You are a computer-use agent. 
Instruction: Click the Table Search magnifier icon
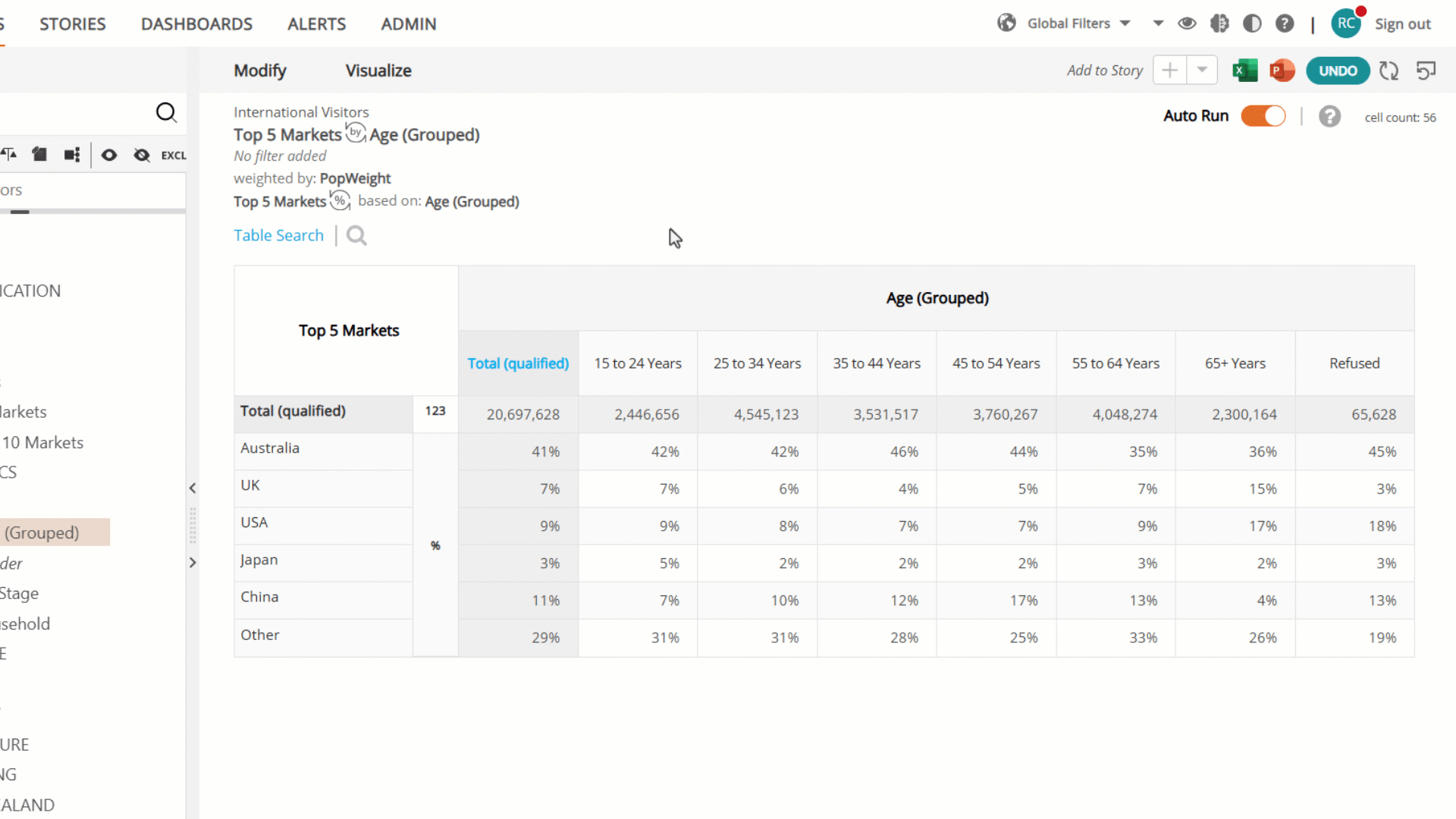(356, 236)
